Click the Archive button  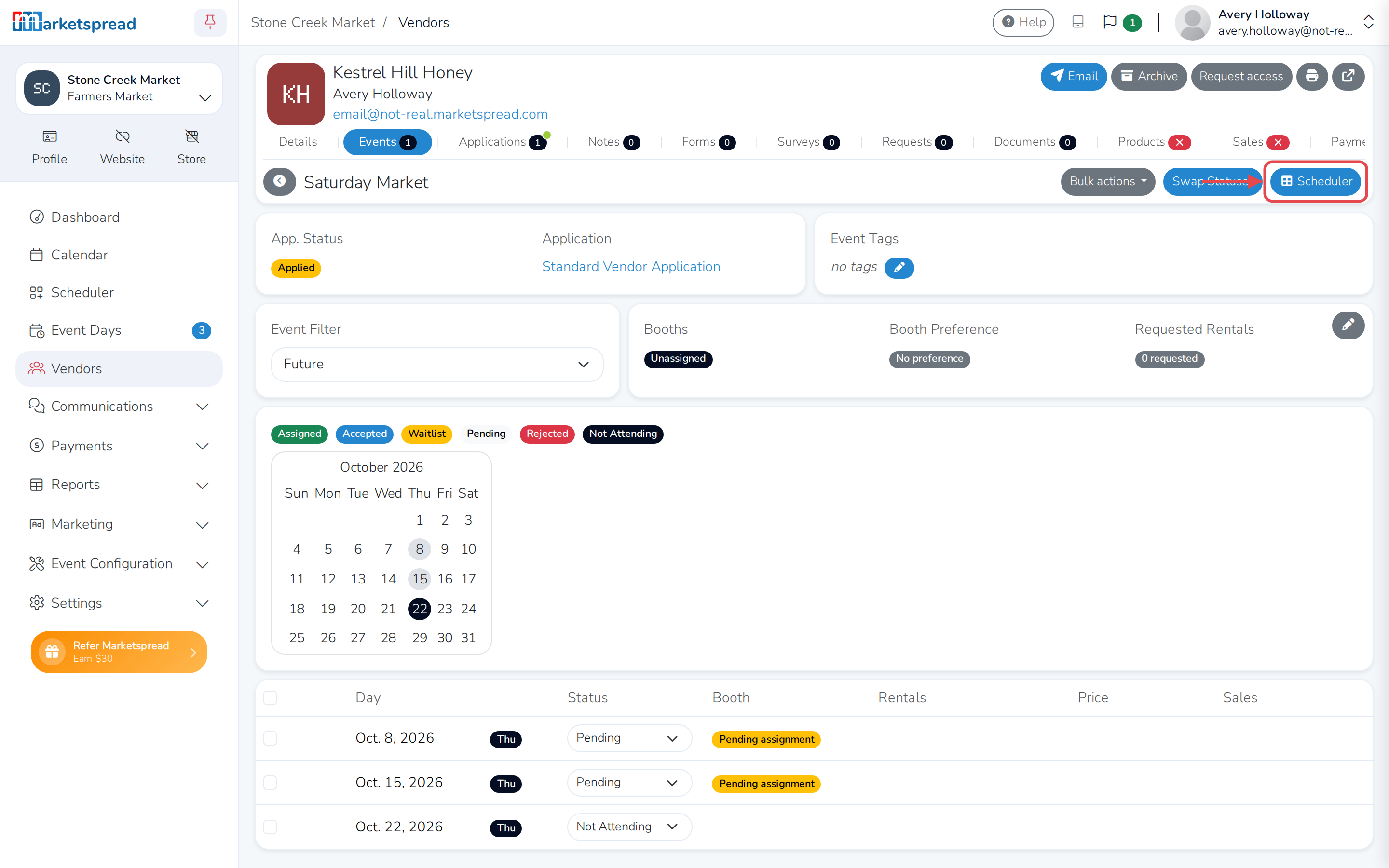pyautogui.click(x=1148, y=76)
